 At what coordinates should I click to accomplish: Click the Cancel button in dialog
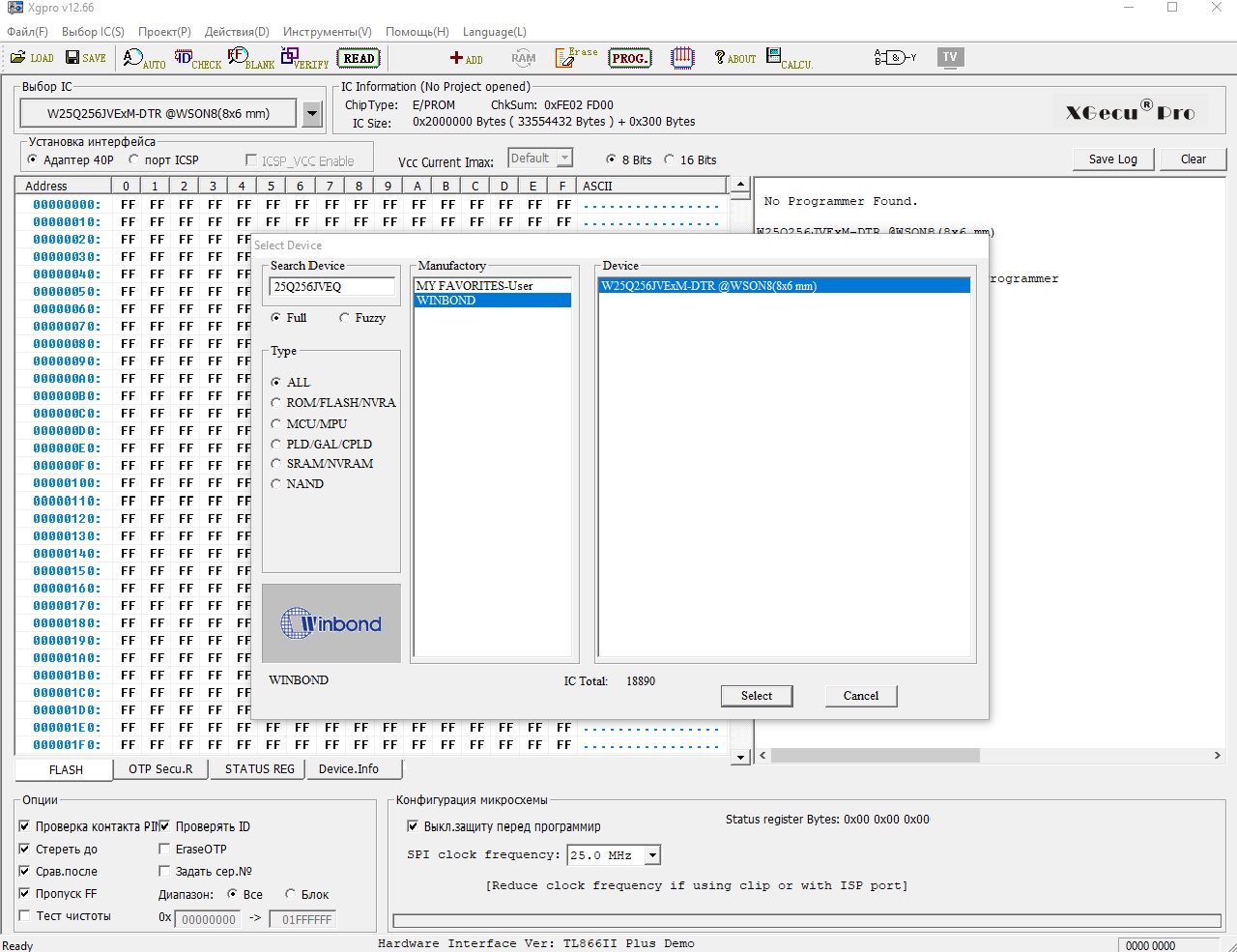tap(860, 696)
